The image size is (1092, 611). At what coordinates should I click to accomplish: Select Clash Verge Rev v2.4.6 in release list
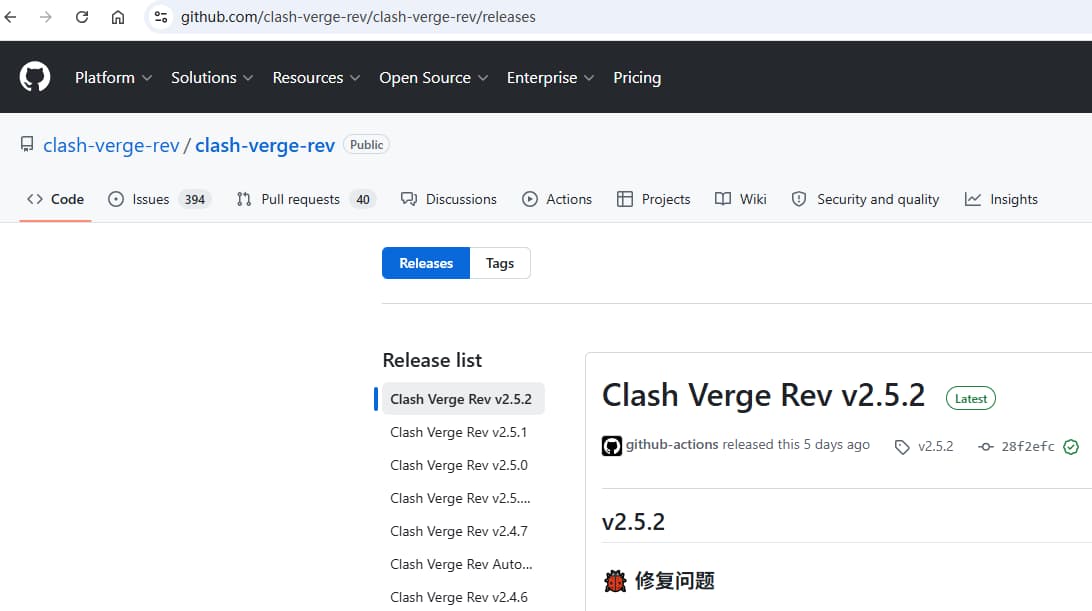click(x=459, y=598)
